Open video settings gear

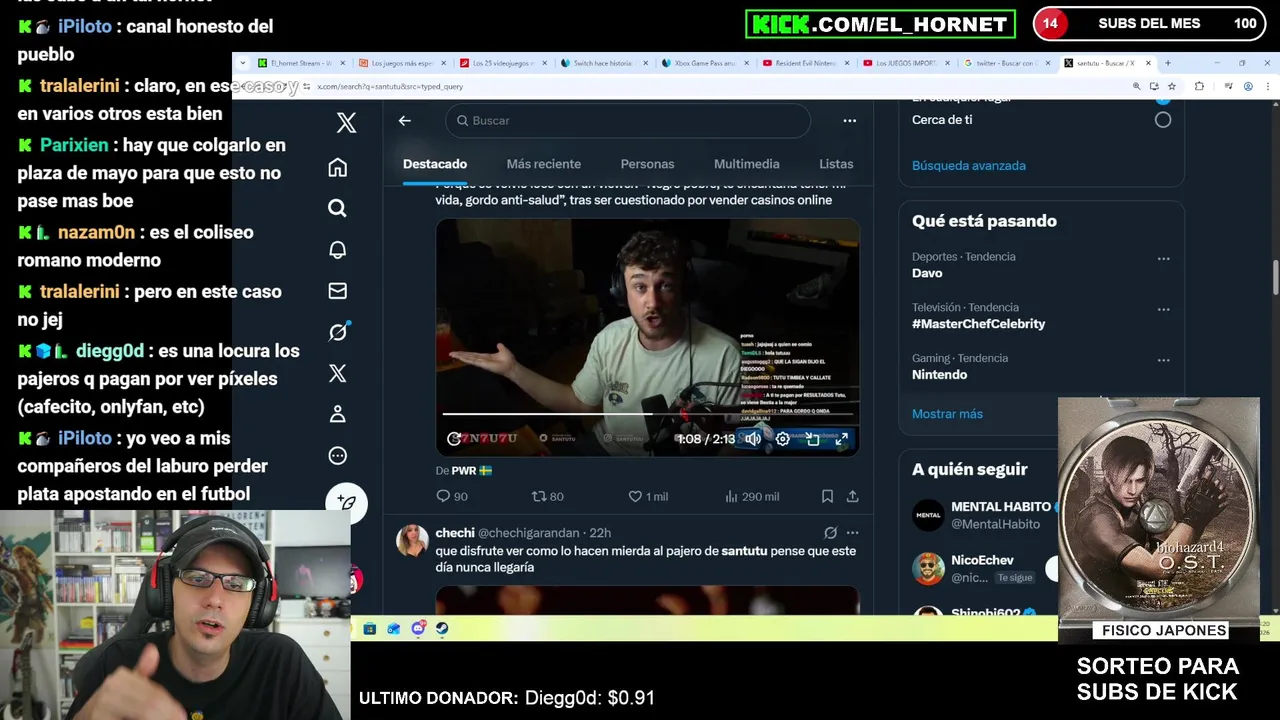click(783, 439)
